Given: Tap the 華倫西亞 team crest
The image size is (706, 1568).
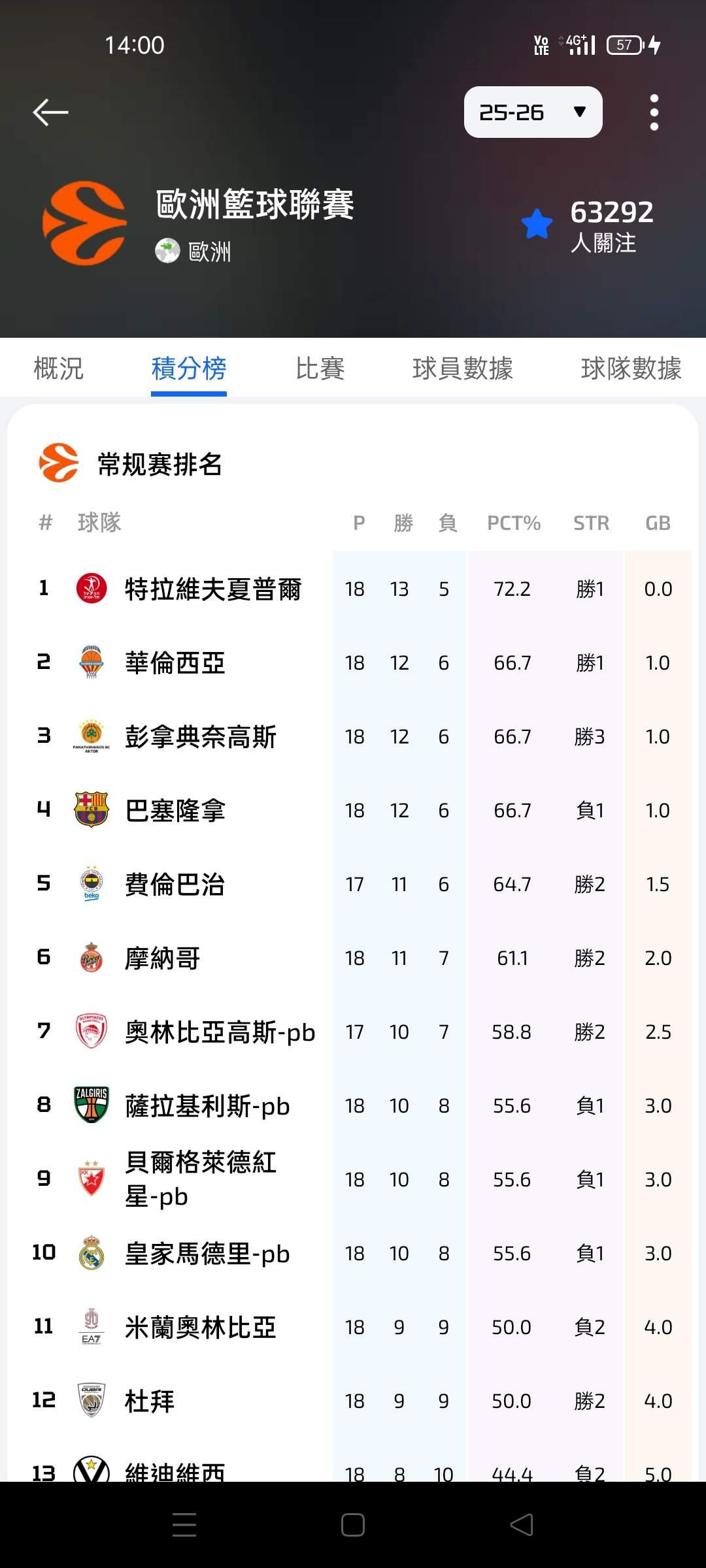Looking at the screenshot, I should pos(92,662).
